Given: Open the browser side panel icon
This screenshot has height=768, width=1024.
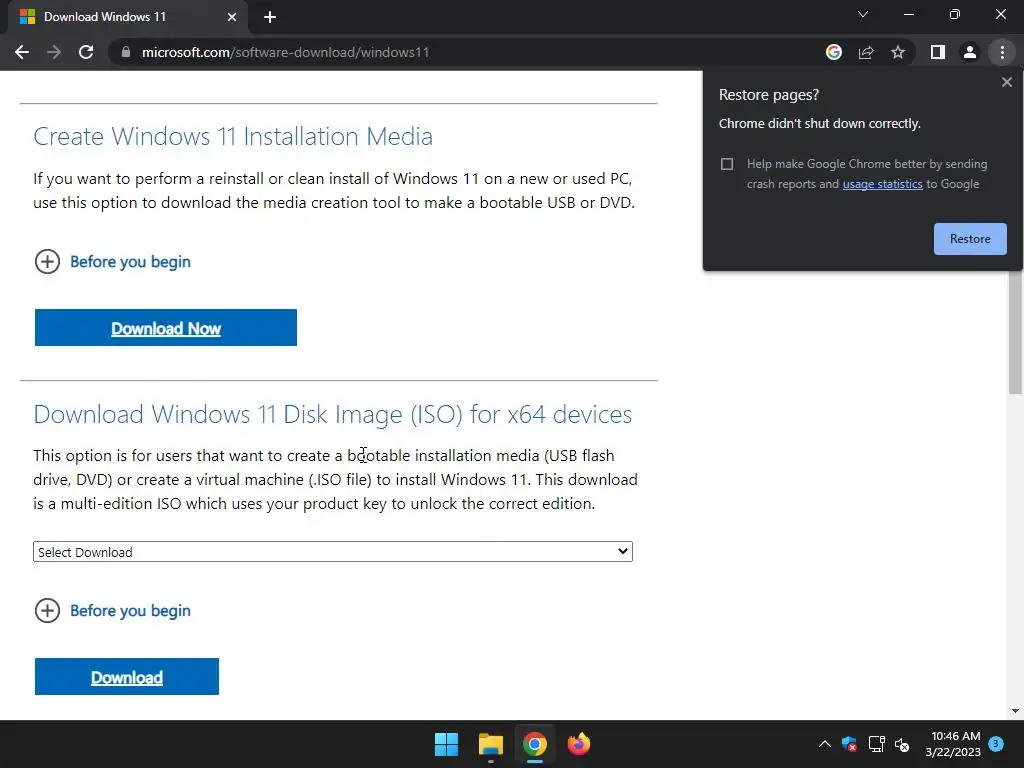Looking at the screenshot, I should click(x=938, y=52).
